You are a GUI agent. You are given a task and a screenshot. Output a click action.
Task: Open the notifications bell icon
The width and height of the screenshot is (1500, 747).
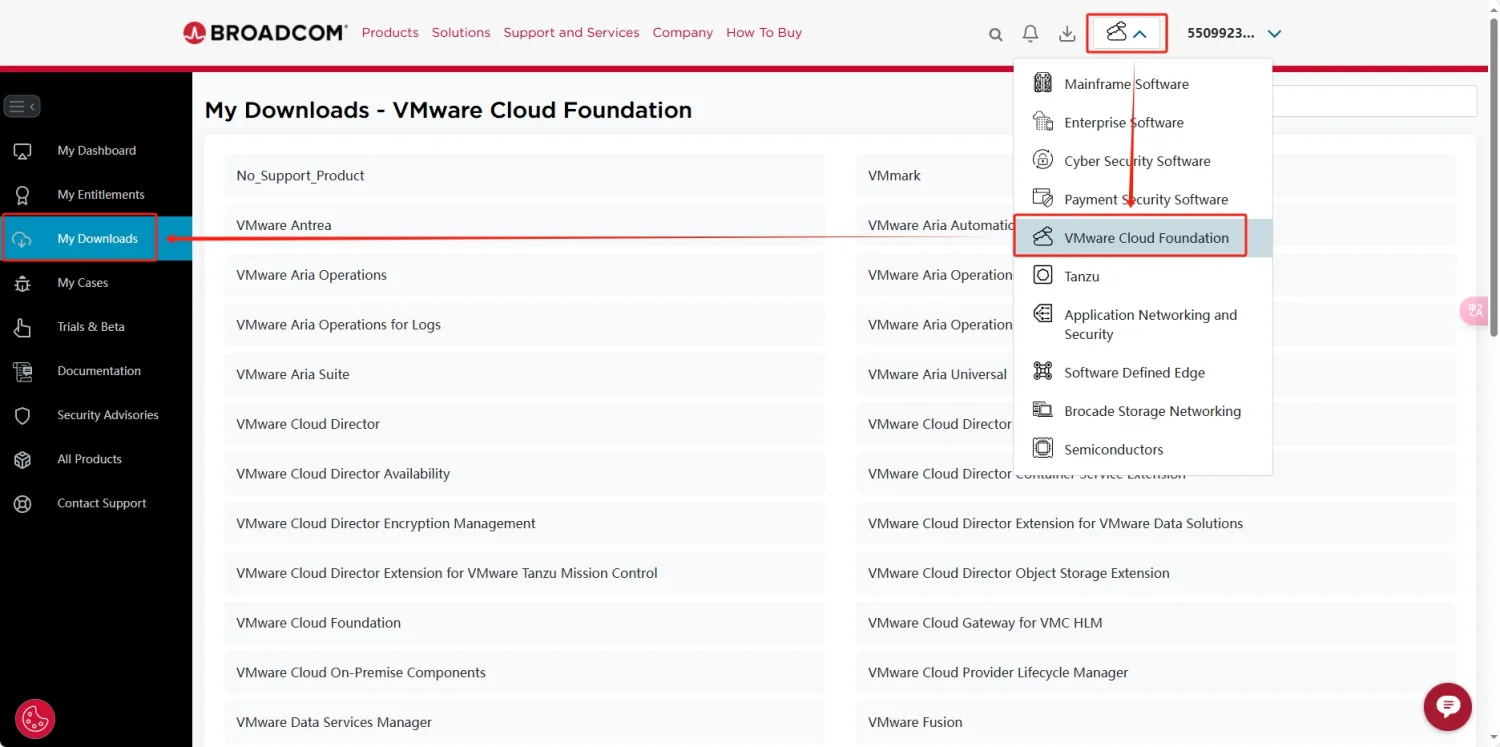click(x=1031, y=34)
